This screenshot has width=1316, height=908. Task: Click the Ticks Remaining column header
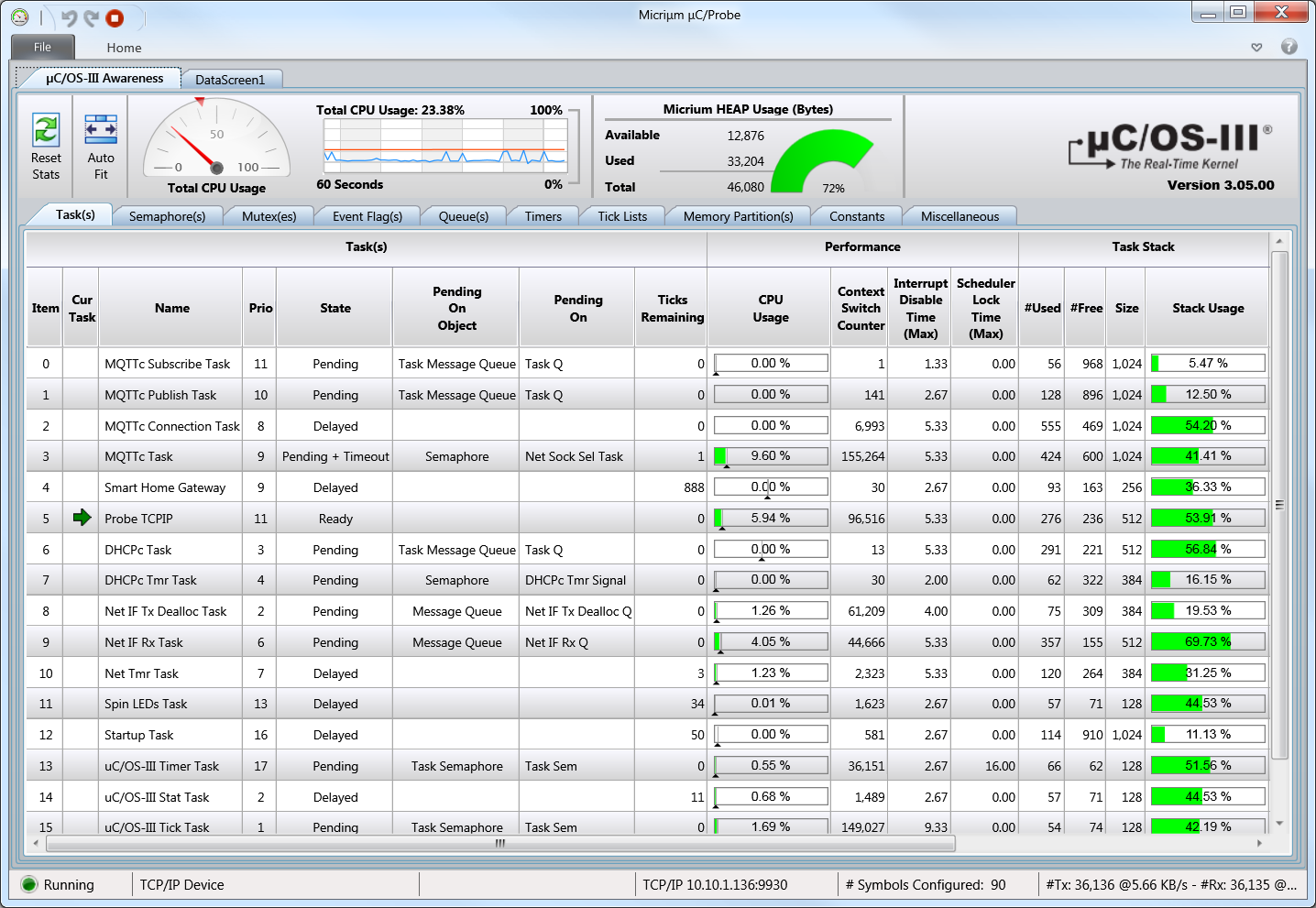[x=672, y=308]
